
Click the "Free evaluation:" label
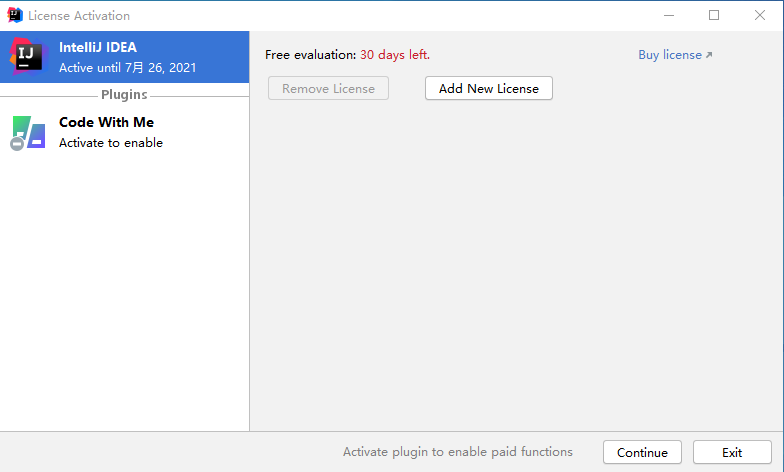(310, 55)
